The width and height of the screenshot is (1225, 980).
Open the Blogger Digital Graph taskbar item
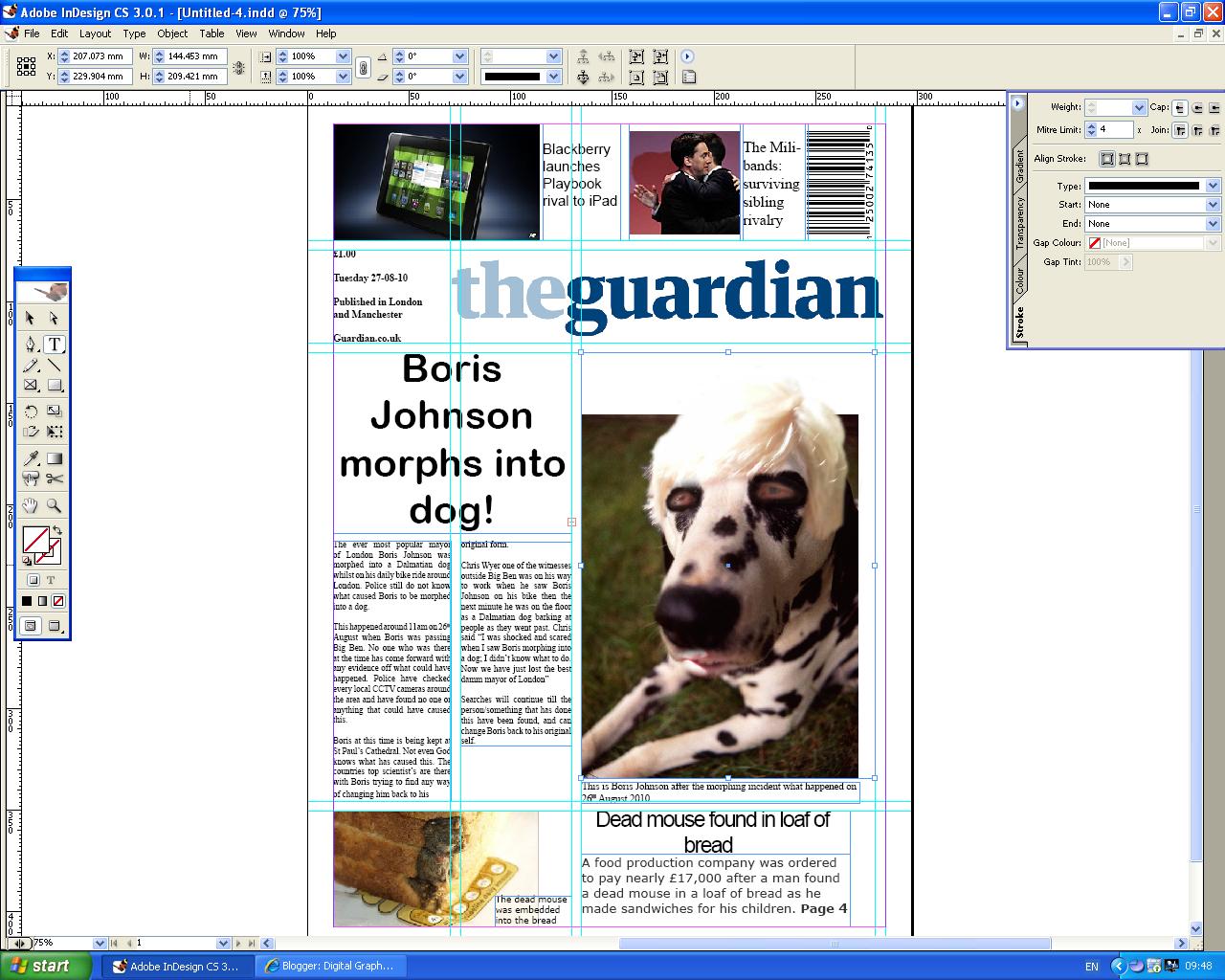pos(332,966)
